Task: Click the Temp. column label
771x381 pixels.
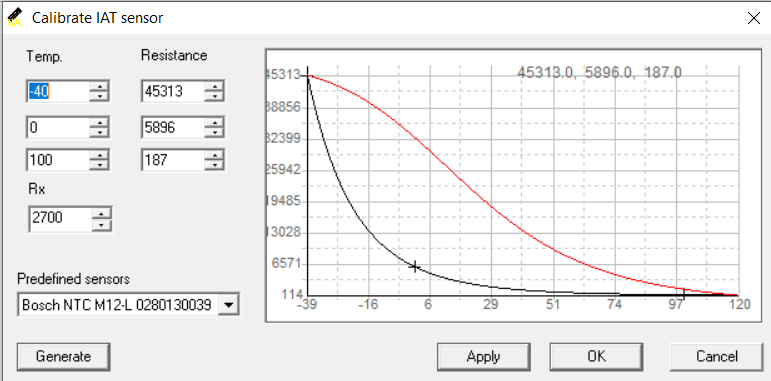Action: pyautogui.click(x=44, y=57)
